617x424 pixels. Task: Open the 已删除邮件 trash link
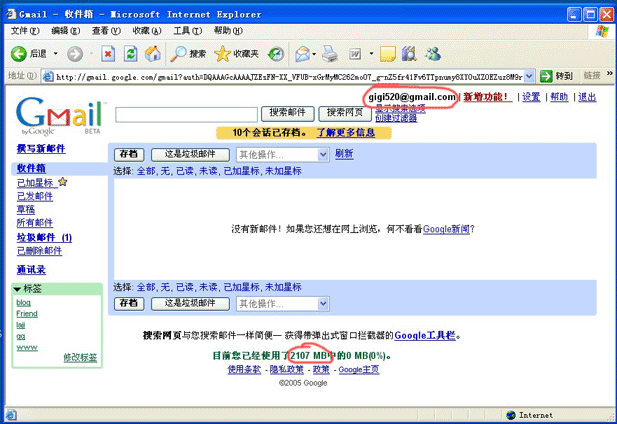(x=39, y=251)
